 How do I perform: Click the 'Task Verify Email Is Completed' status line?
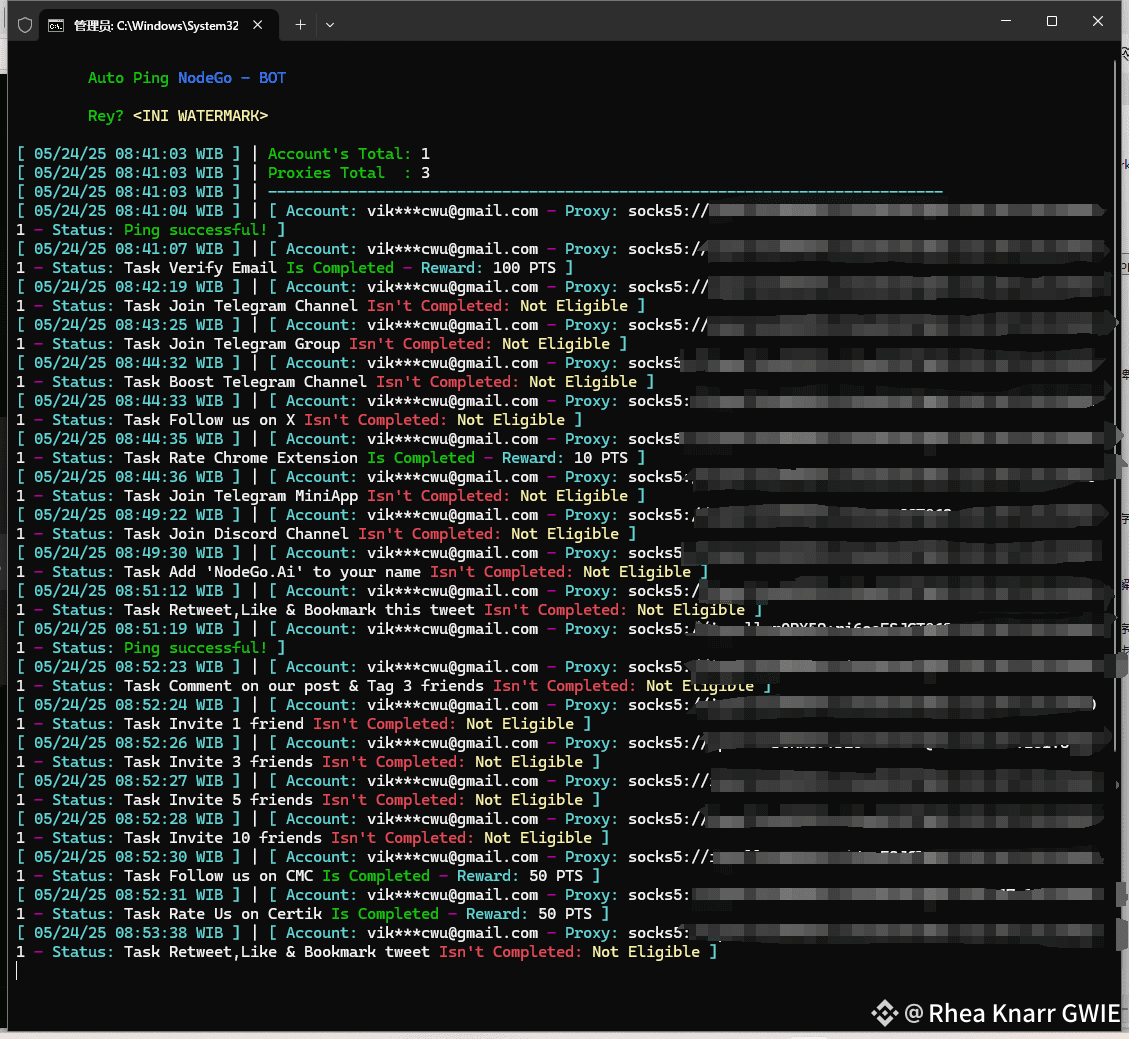(x=295, y=268)
